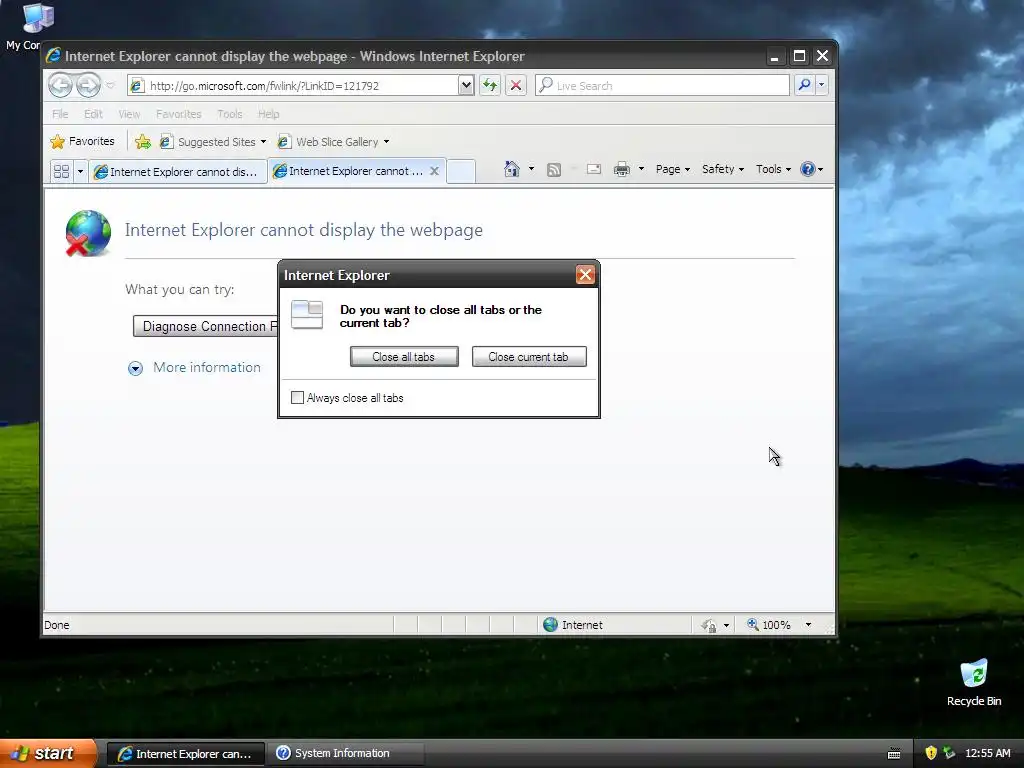Image resolution: width=1024 pixels, height=768 pixels.
Task: Click the Home icon in command bar
Action: 512,169
